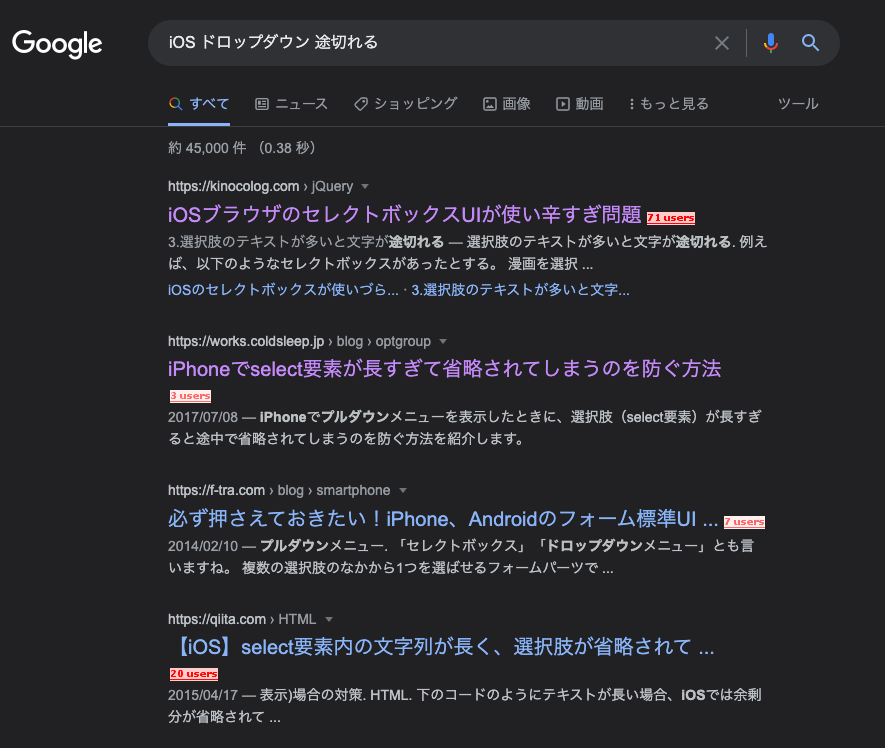This screenshot has width=885, height=748.
Task: Open the 画像 image search icon
Action: (x=489, y=103)
